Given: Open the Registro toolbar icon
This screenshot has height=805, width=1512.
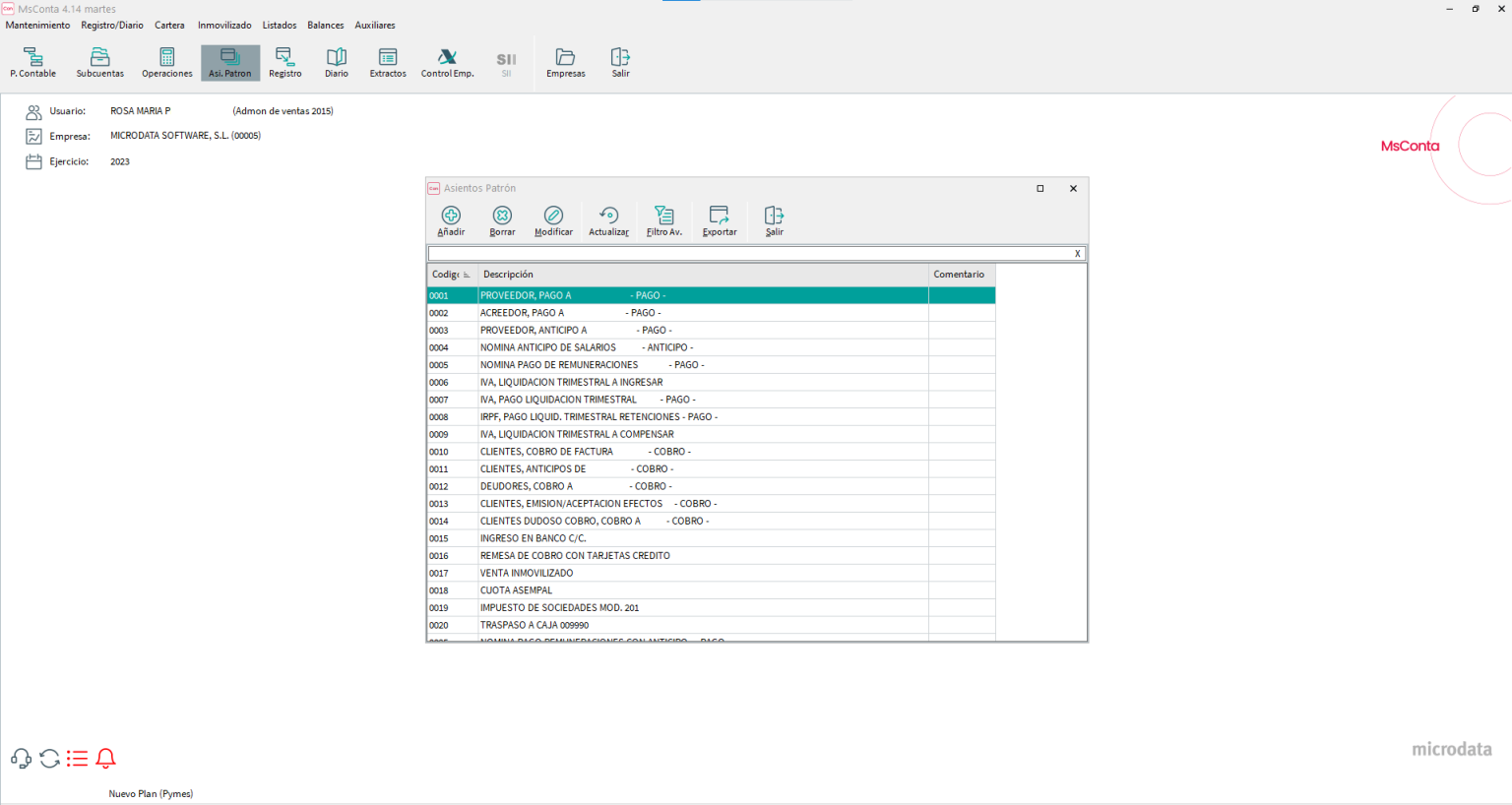Looking at the screenshot, I should pyautogui.click(x=285, y=63).
